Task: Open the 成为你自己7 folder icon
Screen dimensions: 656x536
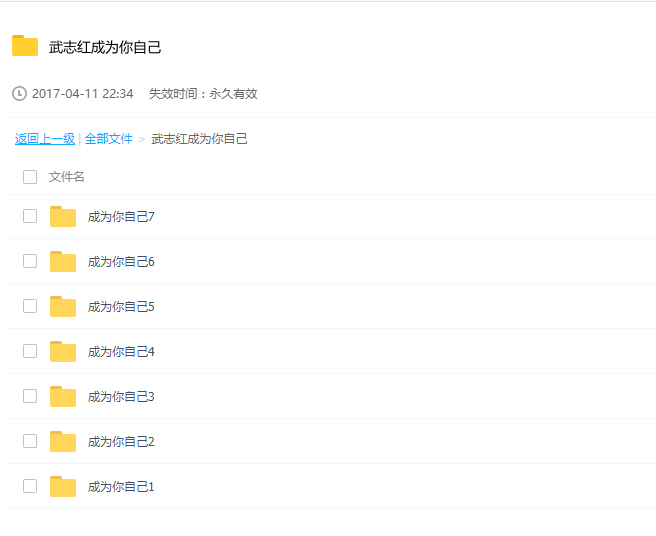Action: click(x=63, y=217)
